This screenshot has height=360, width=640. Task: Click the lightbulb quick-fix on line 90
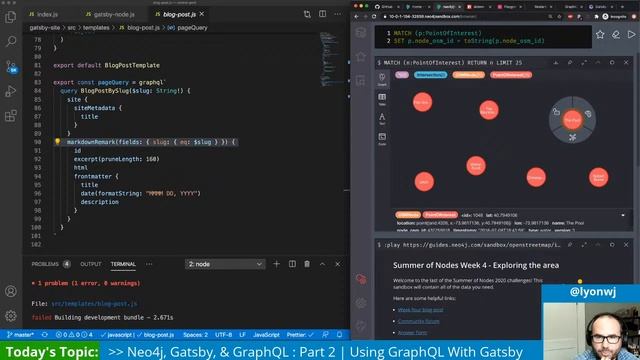click(58, 142)
